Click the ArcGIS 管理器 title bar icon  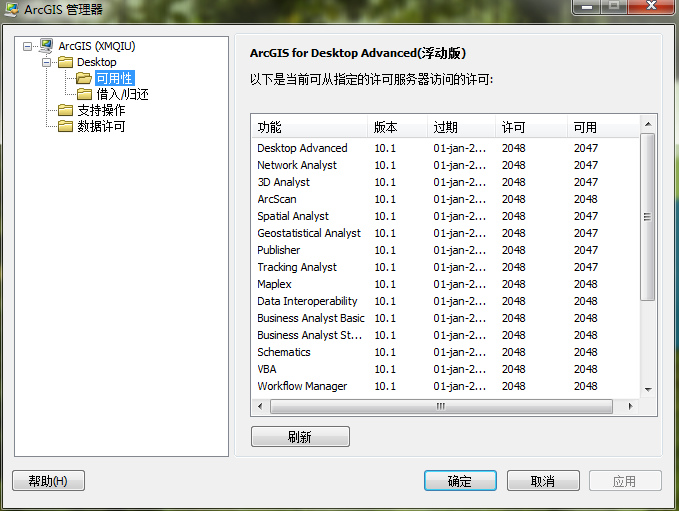pos(12,10)
